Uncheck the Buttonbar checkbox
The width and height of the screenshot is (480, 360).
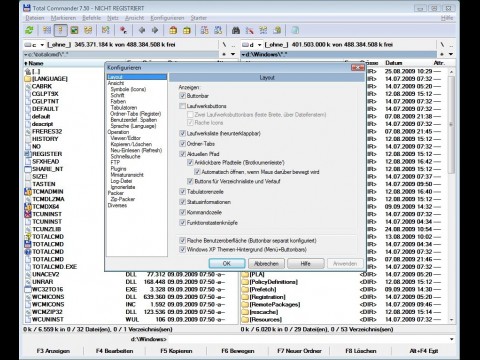[x=182, y=96]
